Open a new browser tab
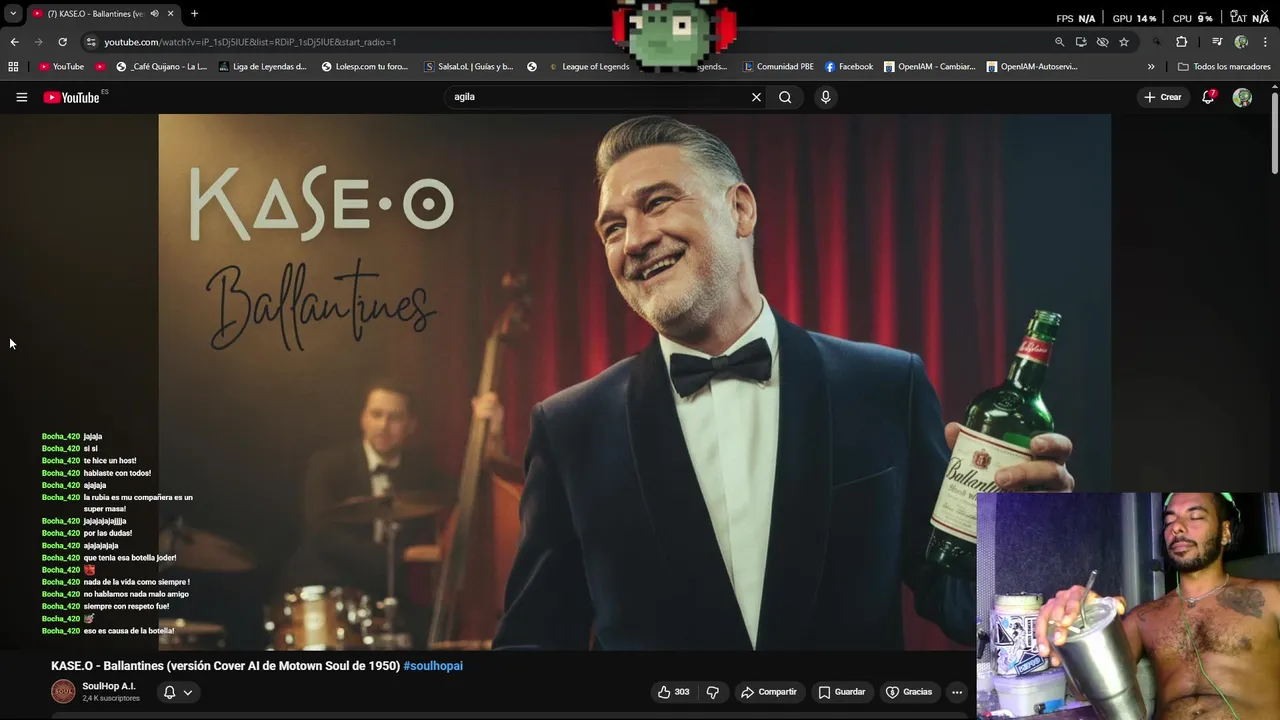 tap(194, 14)
